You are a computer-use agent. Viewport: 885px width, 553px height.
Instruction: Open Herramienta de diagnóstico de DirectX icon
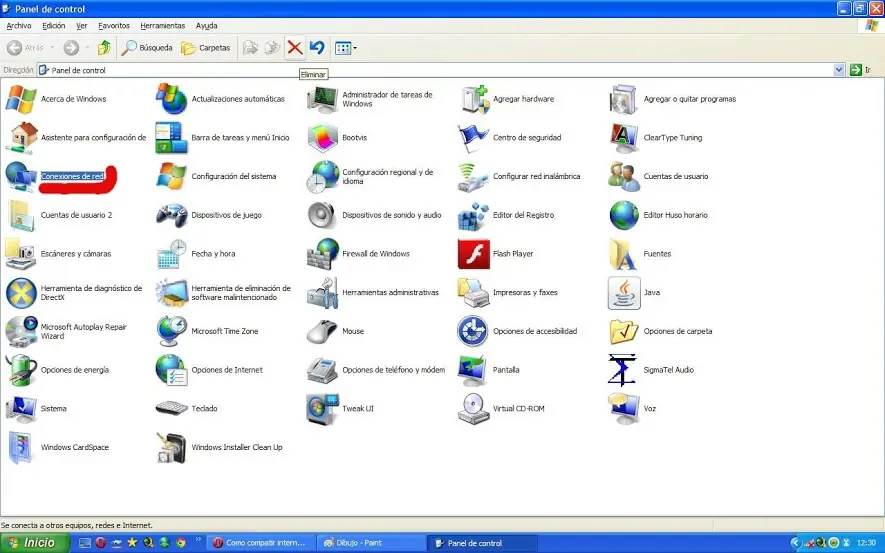coord(21,293)
